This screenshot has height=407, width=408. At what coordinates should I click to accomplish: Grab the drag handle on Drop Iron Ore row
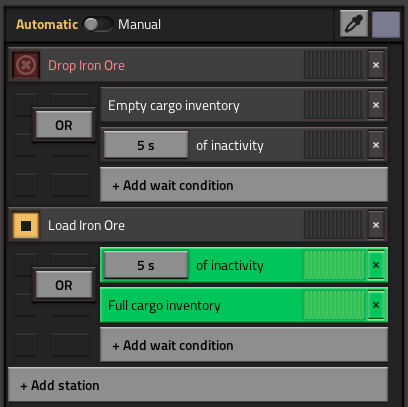(334, 65)
